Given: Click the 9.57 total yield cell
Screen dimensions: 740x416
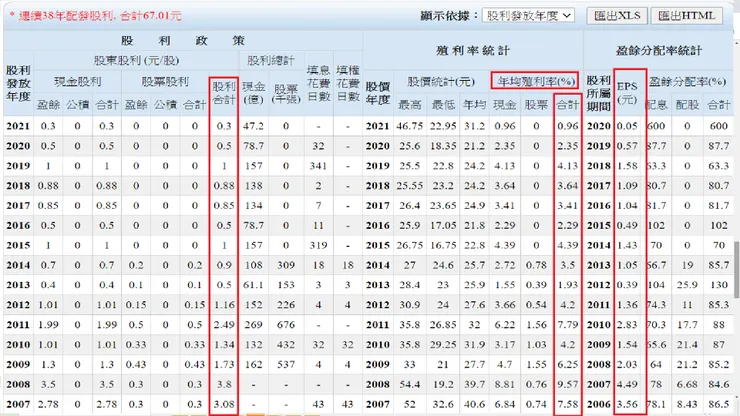Looking at the screenshot, I should pyautogui.click(x=567, y=384).
